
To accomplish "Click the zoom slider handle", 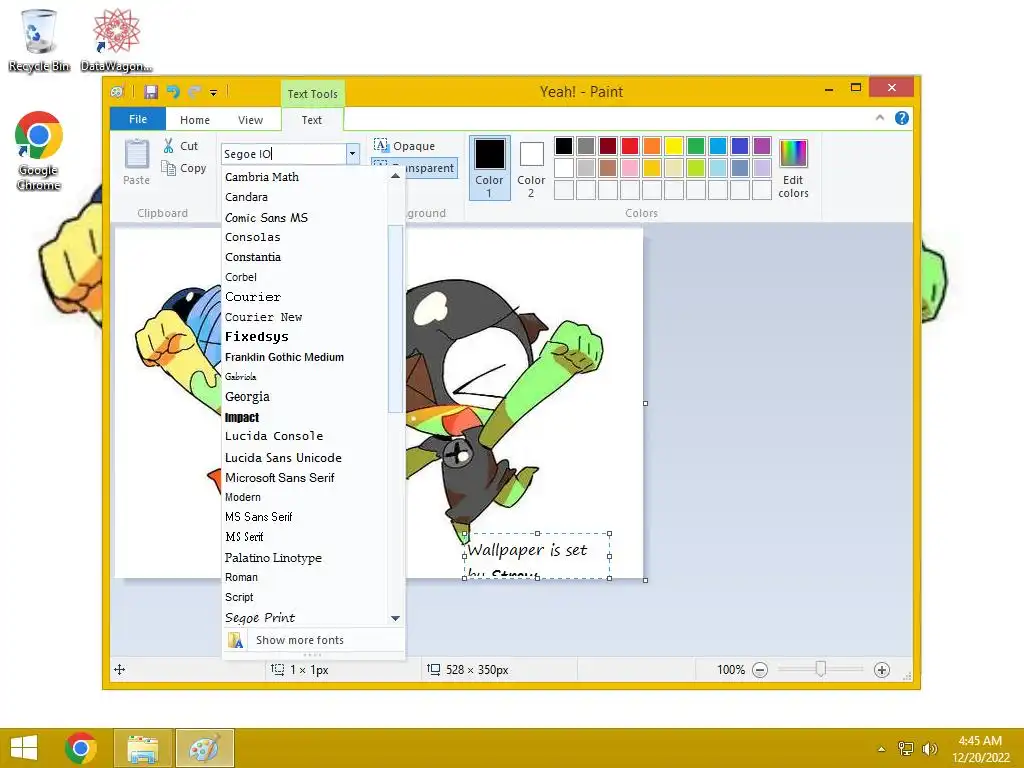I will tap(821, 669).
